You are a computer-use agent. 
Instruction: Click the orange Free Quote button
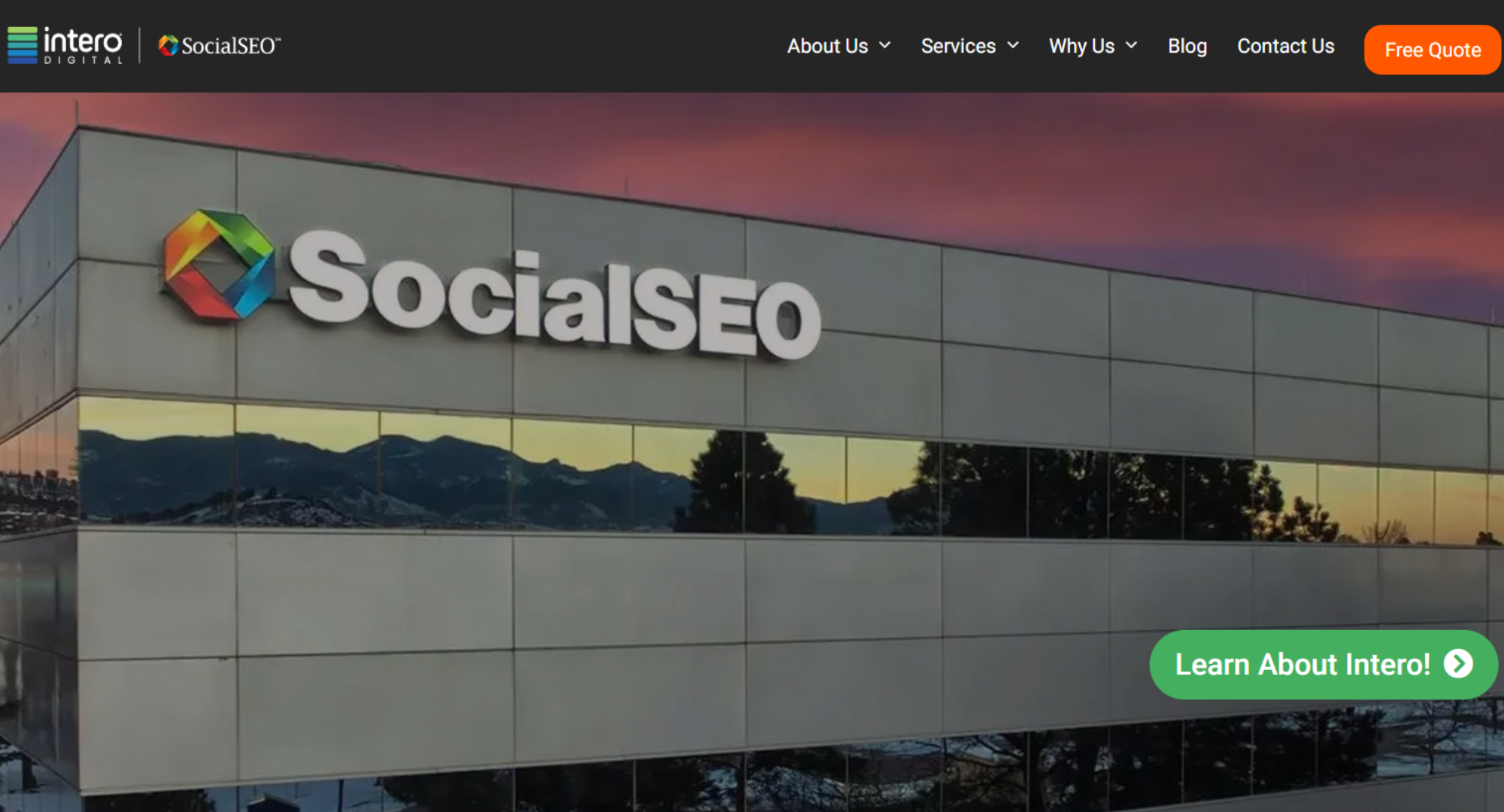1433,50
